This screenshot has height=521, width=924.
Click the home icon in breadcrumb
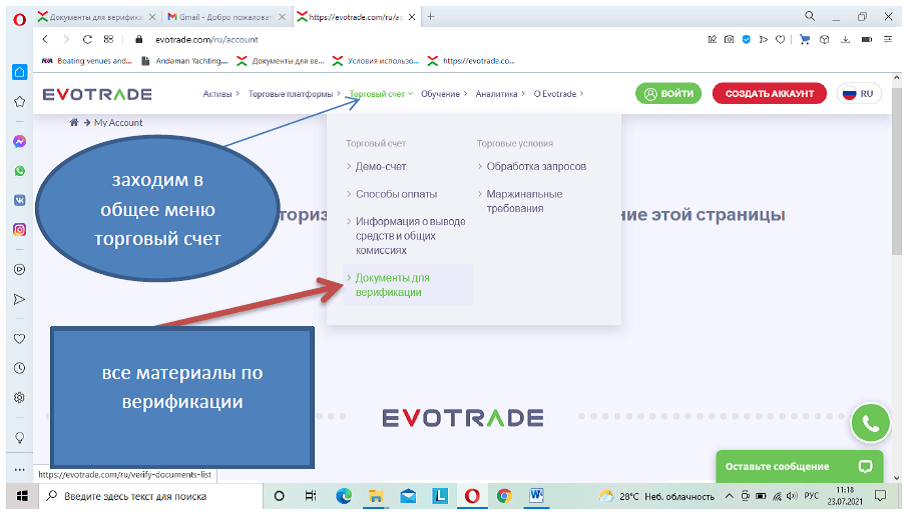(x=74, y=122)
